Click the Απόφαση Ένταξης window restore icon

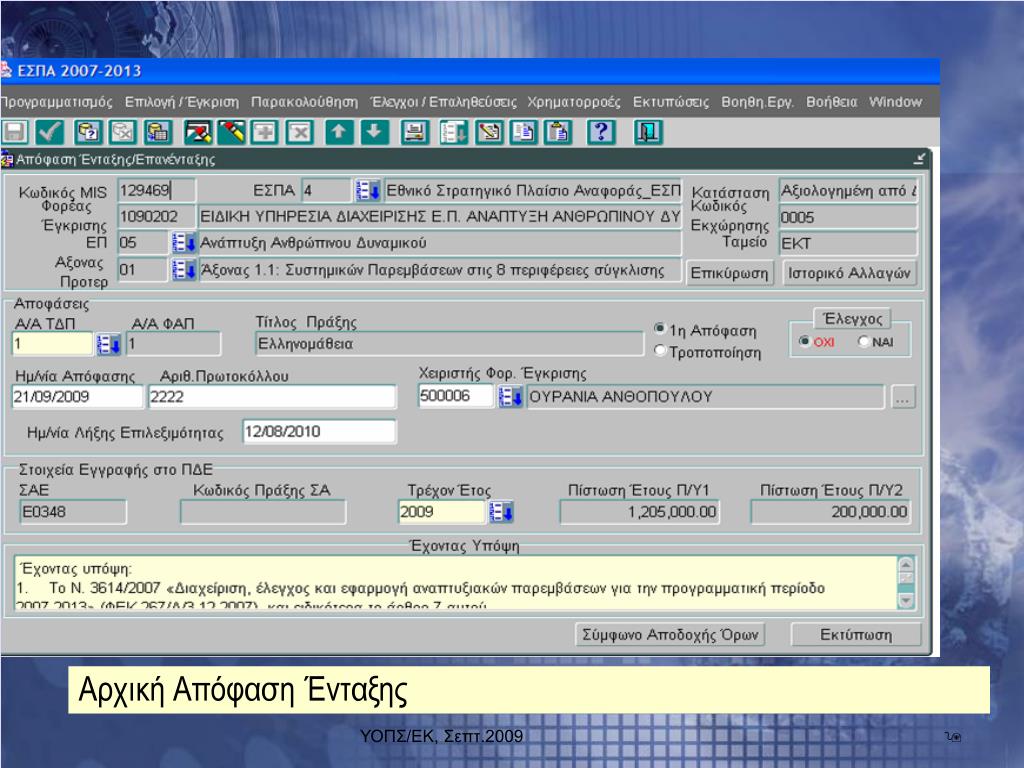(920, 159)
